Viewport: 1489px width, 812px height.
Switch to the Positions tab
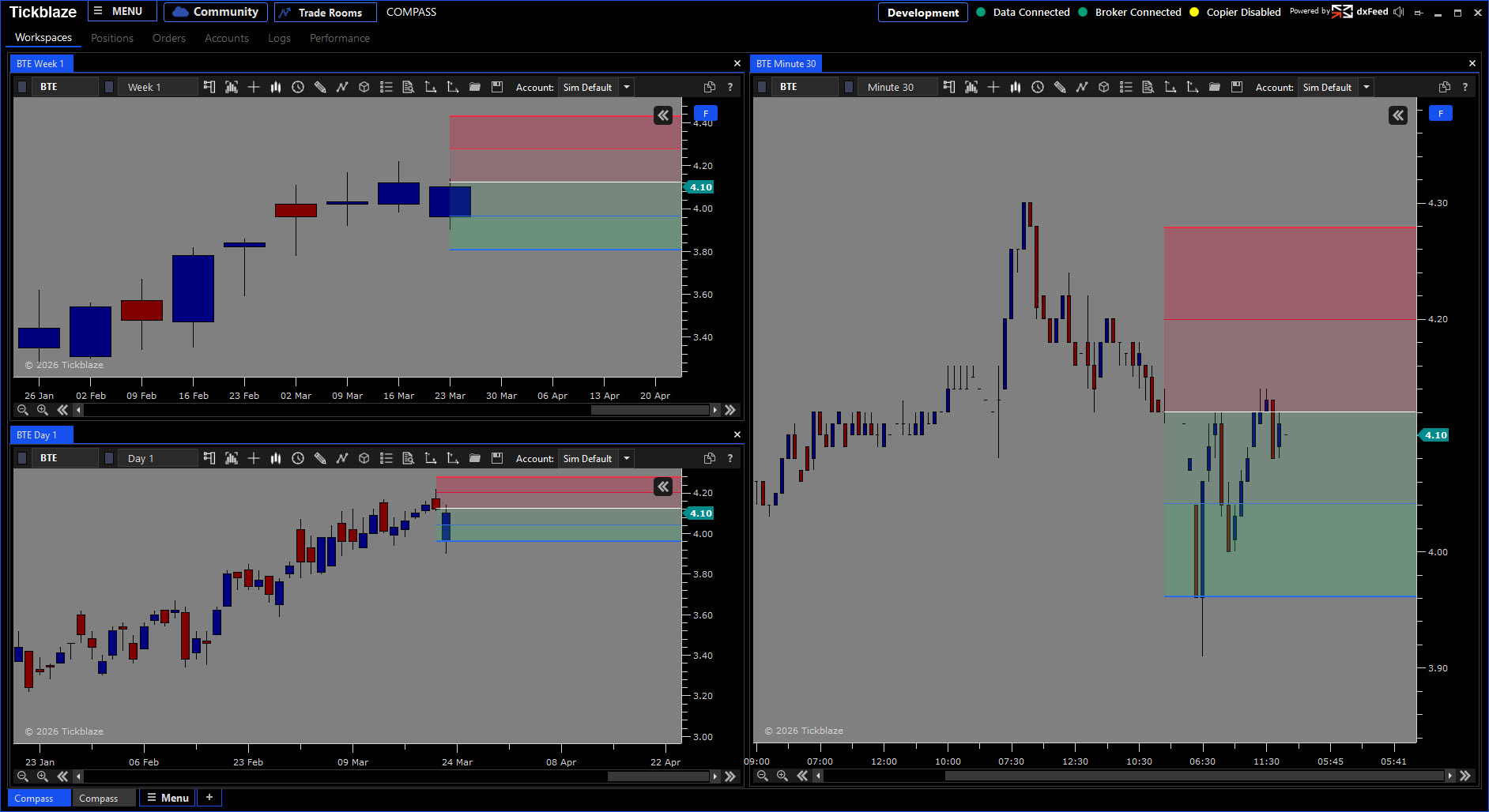click(x=112, y=38)
